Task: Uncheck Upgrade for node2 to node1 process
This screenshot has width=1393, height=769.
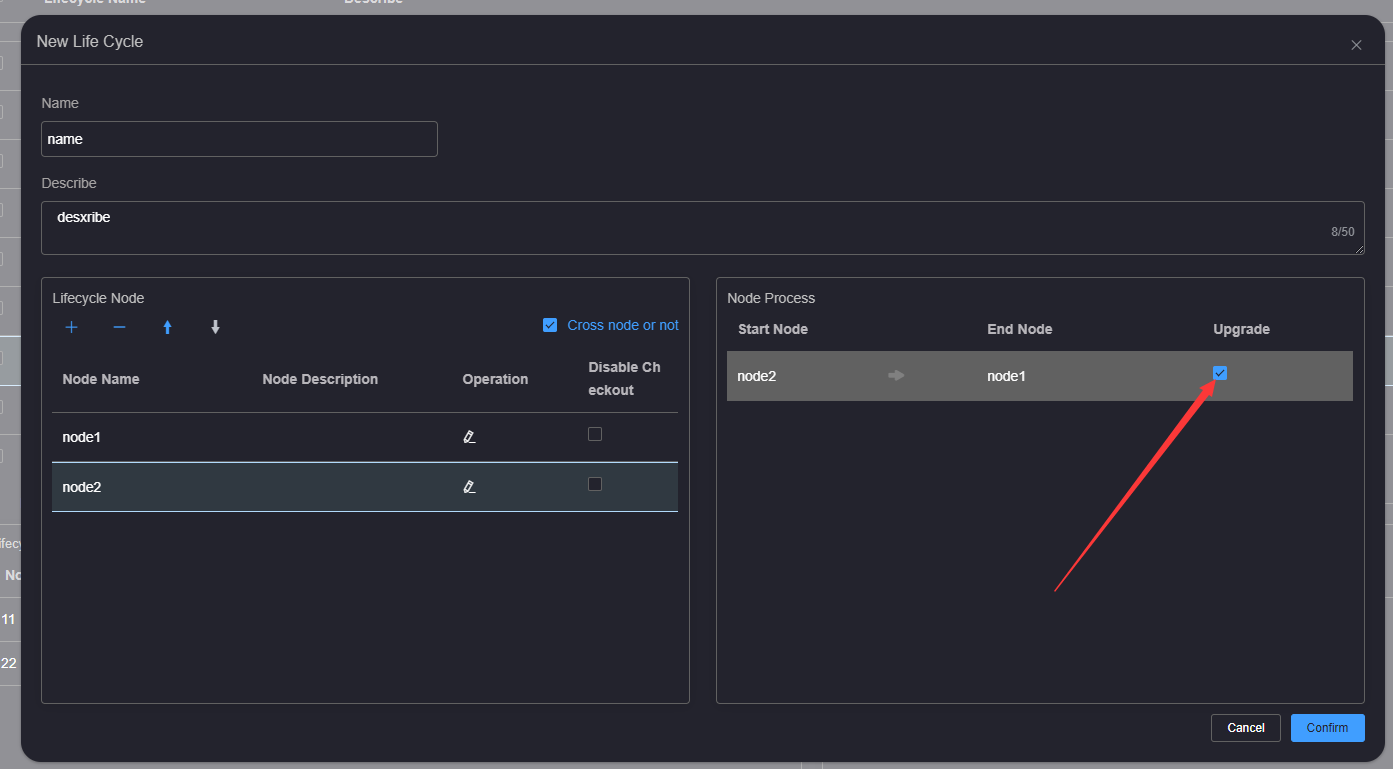Action: click(1220, 373)
